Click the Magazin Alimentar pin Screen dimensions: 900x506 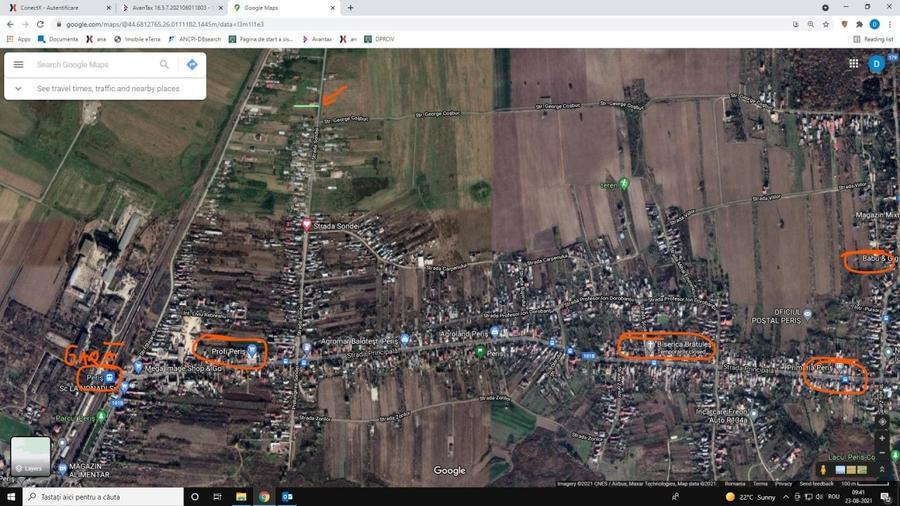point(63,469)
